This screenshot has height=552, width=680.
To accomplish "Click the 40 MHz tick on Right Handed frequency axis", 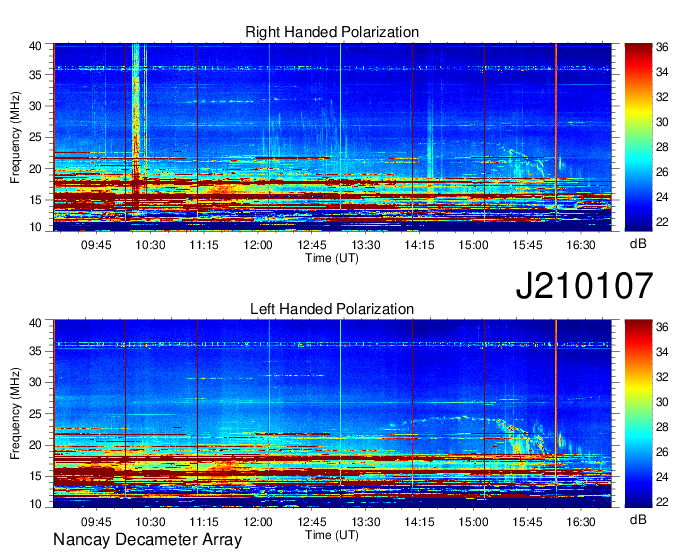I will click(x=35, y=46).
